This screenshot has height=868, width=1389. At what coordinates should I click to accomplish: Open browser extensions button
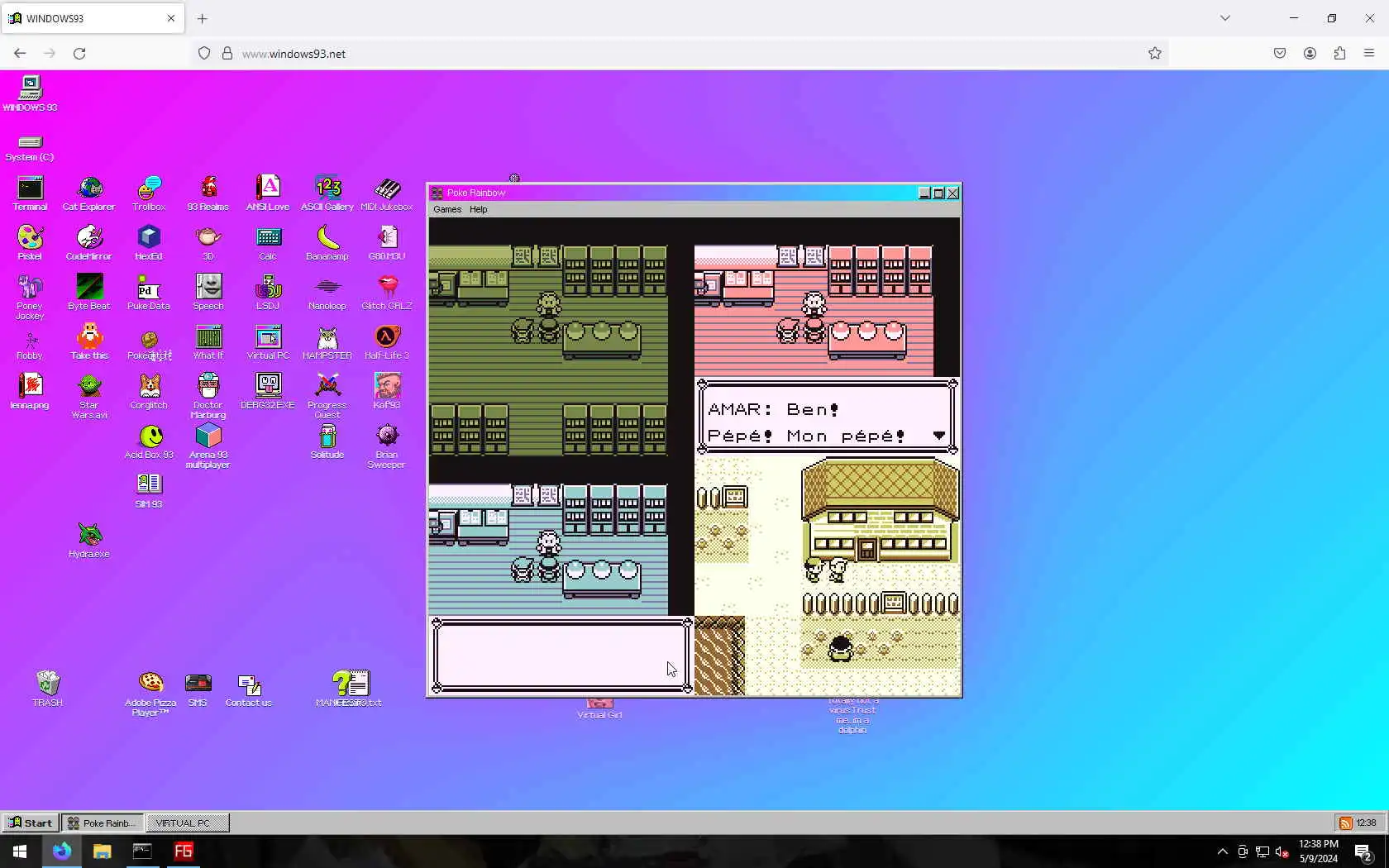click(1339, 54)
